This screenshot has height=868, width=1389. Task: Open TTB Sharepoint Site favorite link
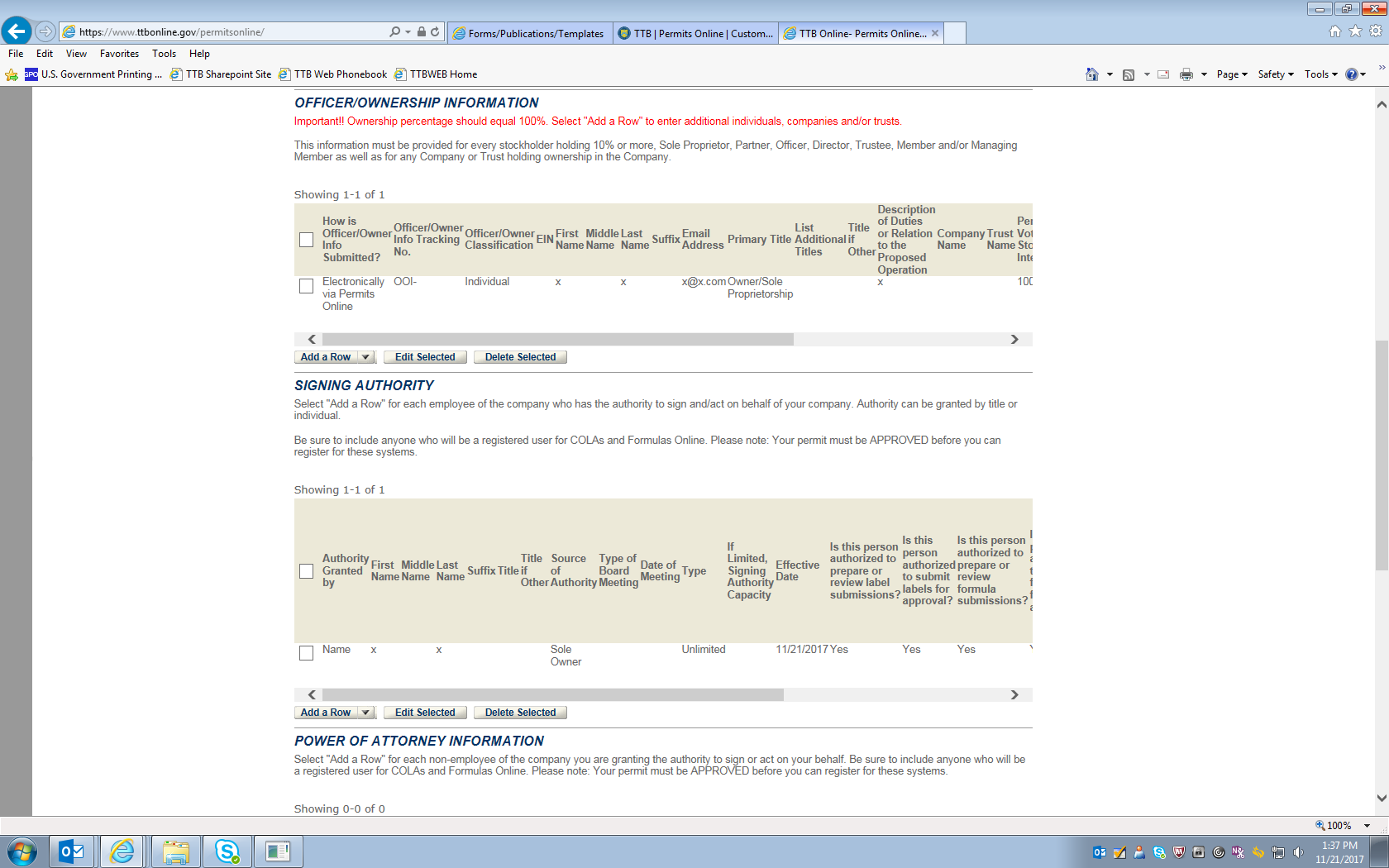[x=221, y=74]
